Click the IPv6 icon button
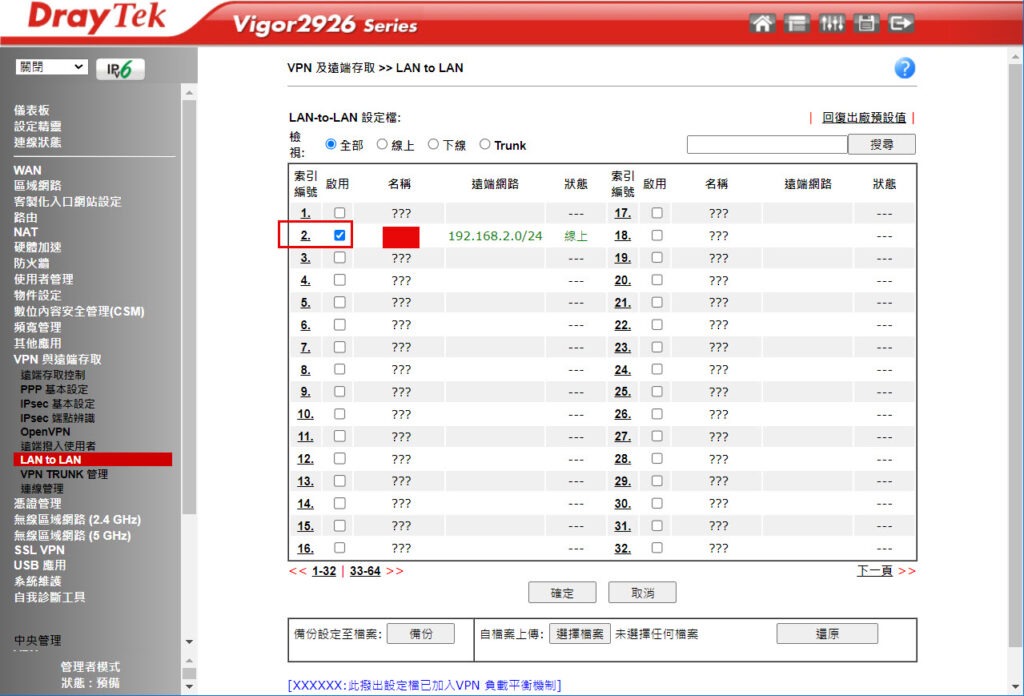This screenshot has height=696, width=1024. [120, 69]
